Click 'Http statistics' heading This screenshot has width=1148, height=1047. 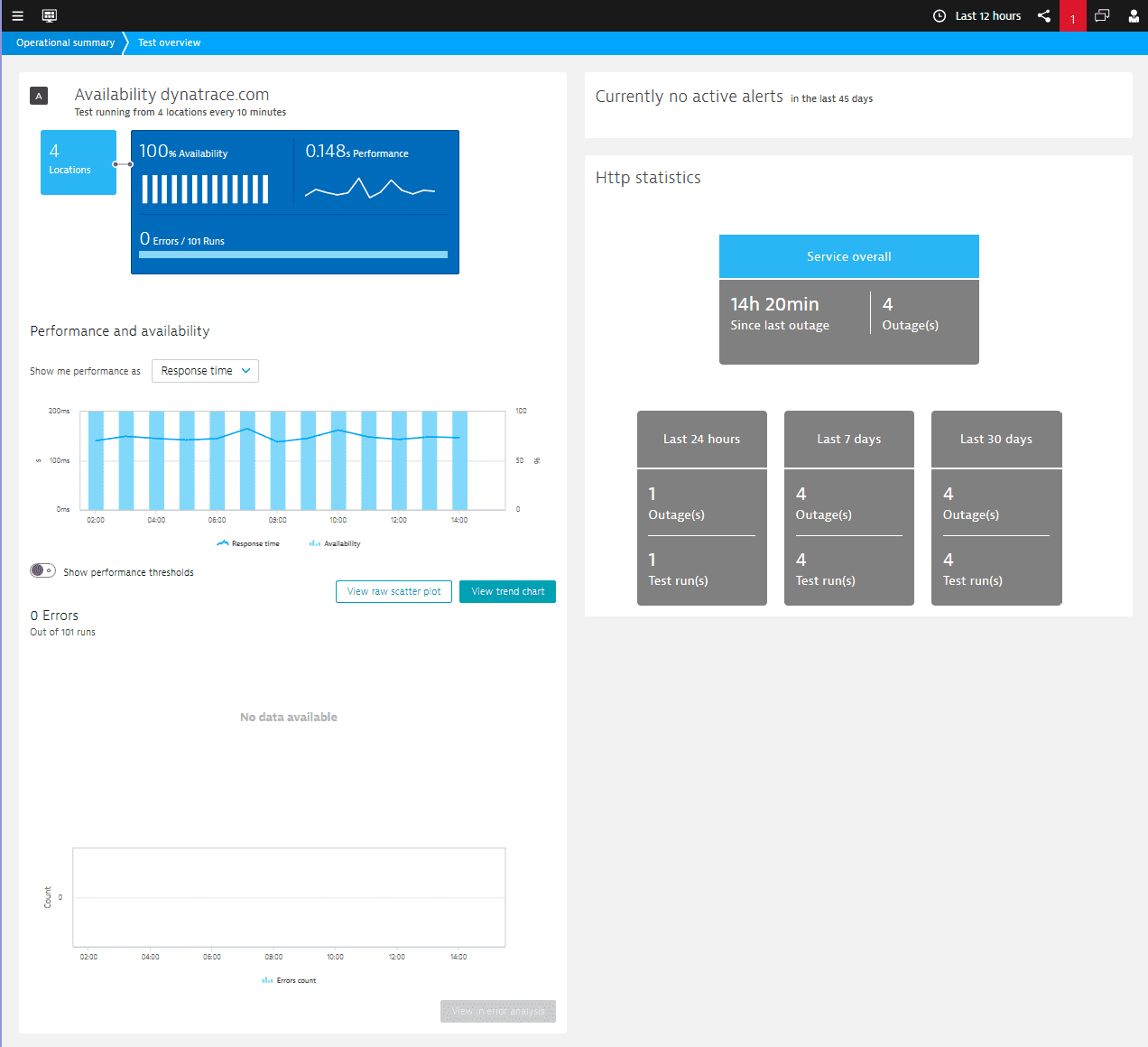coord(648,178)
